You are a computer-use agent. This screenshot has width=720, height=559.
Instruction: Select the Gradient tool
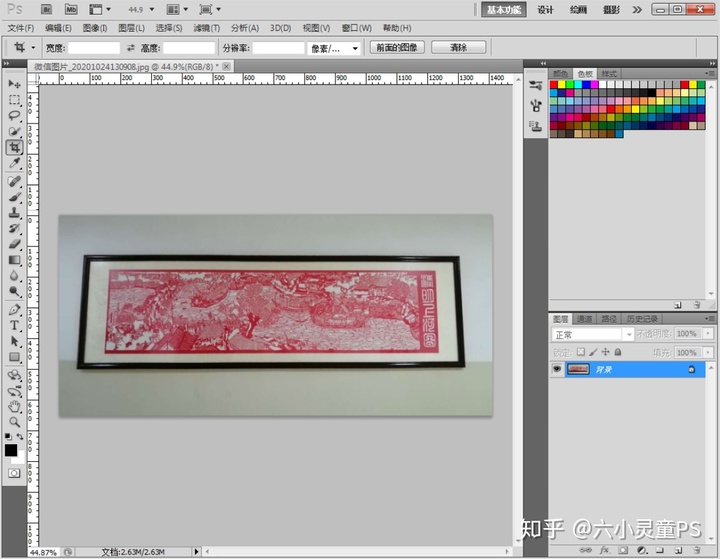pyautogui.click(x=14, y=260)
